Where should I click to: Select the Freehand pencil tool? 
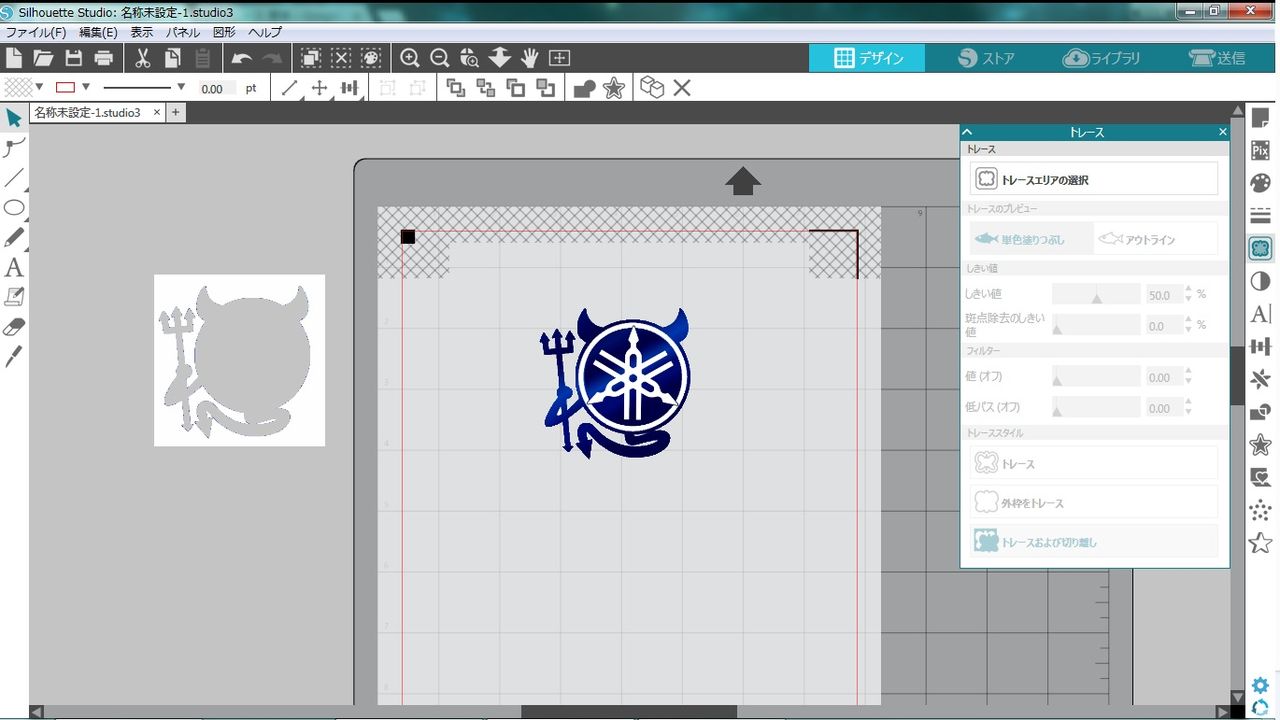(14, 238)
